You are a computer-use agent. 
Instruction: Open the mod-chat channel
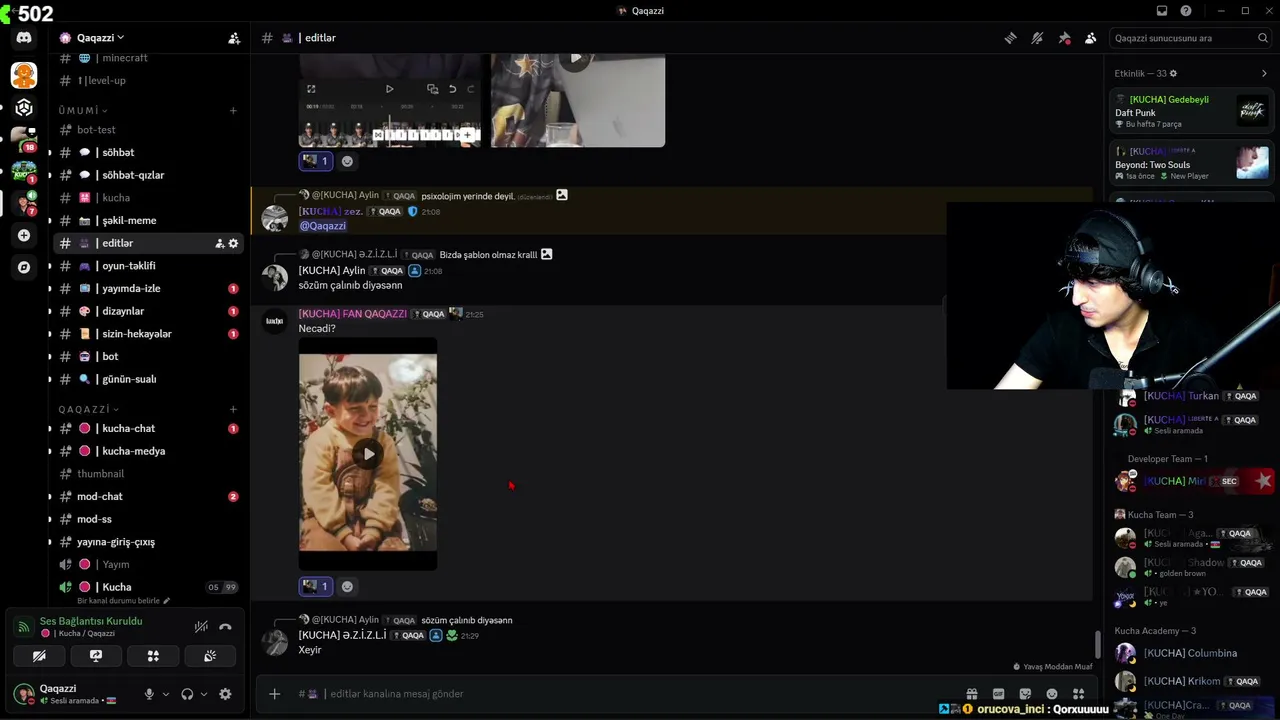click(148, 496)
